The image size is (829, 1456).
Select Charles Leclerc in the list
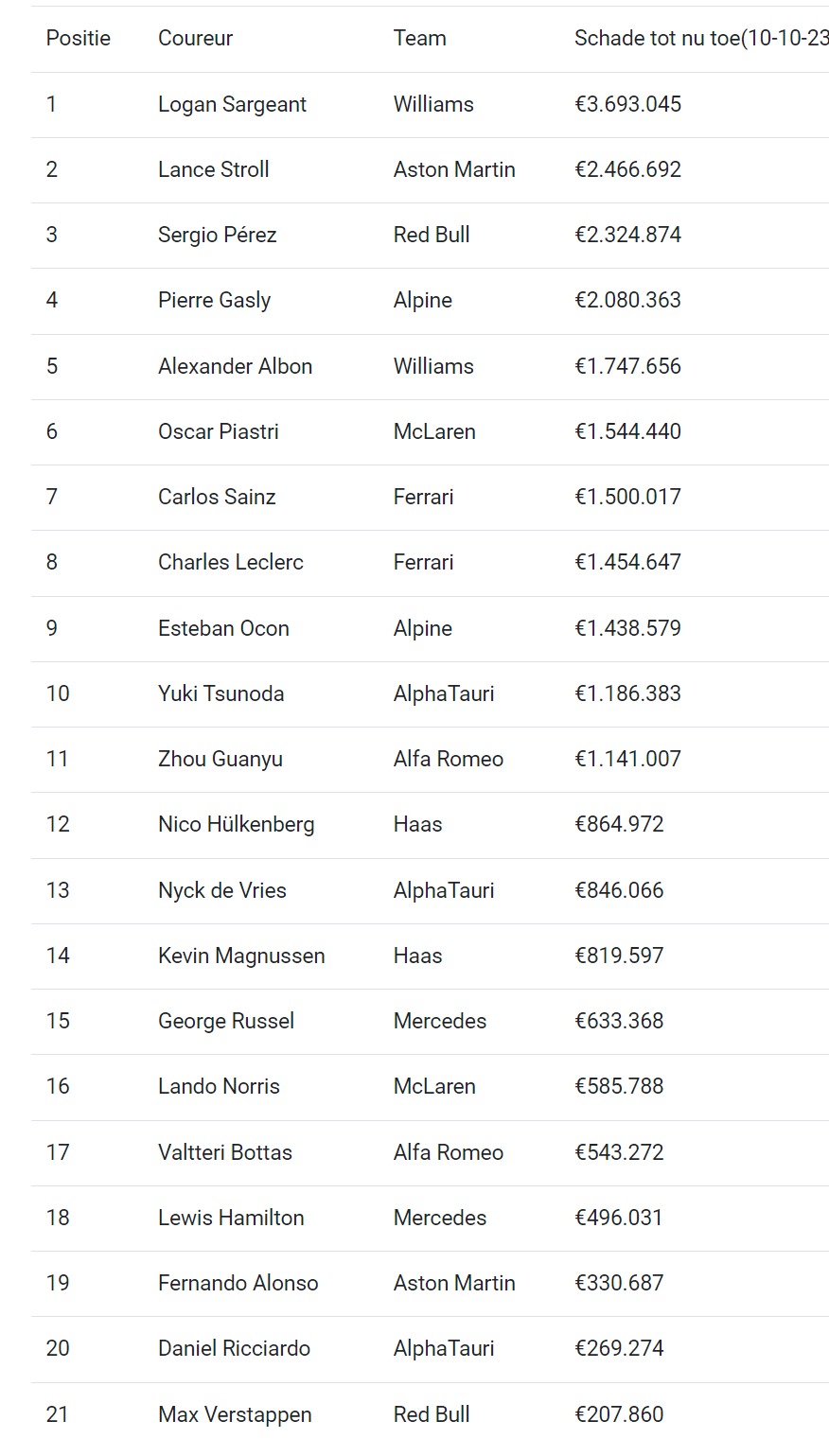coord(231,562)
